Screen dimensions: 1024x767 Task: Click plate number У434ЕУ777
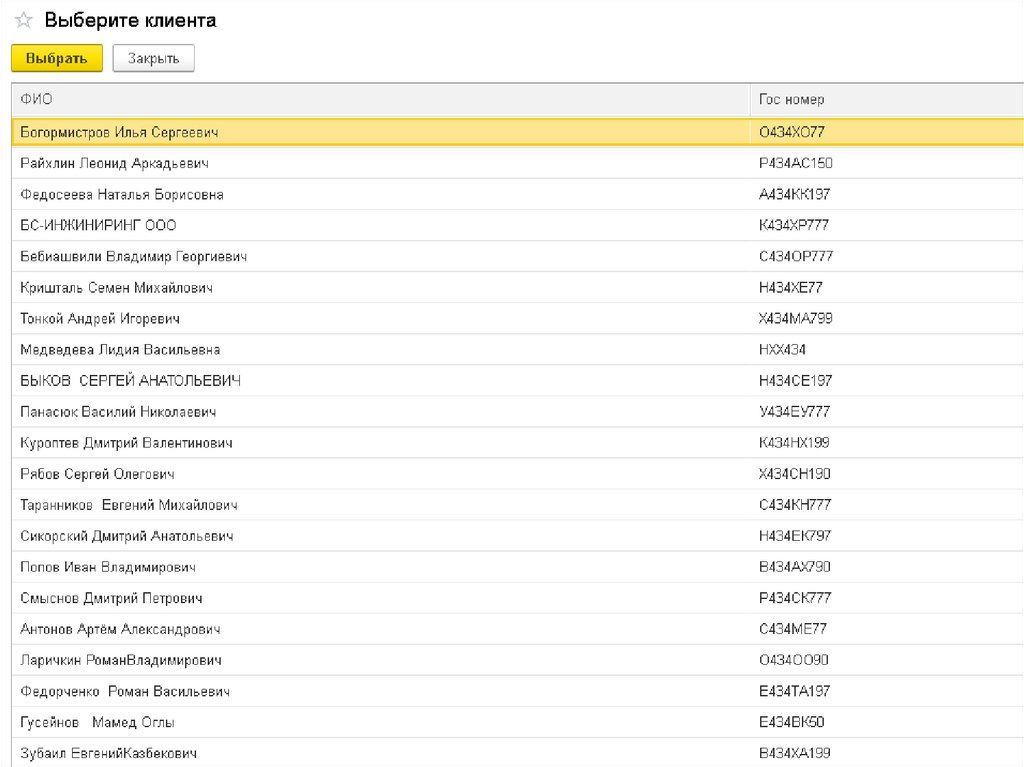coord(794,412)
